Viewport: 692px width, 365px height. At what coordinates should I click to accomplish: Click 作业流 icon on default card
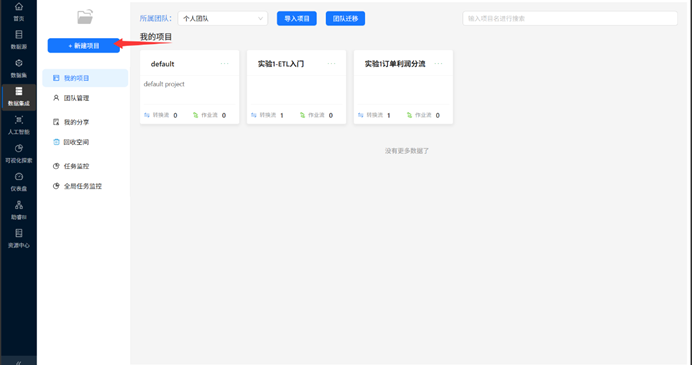click(196, 115)
